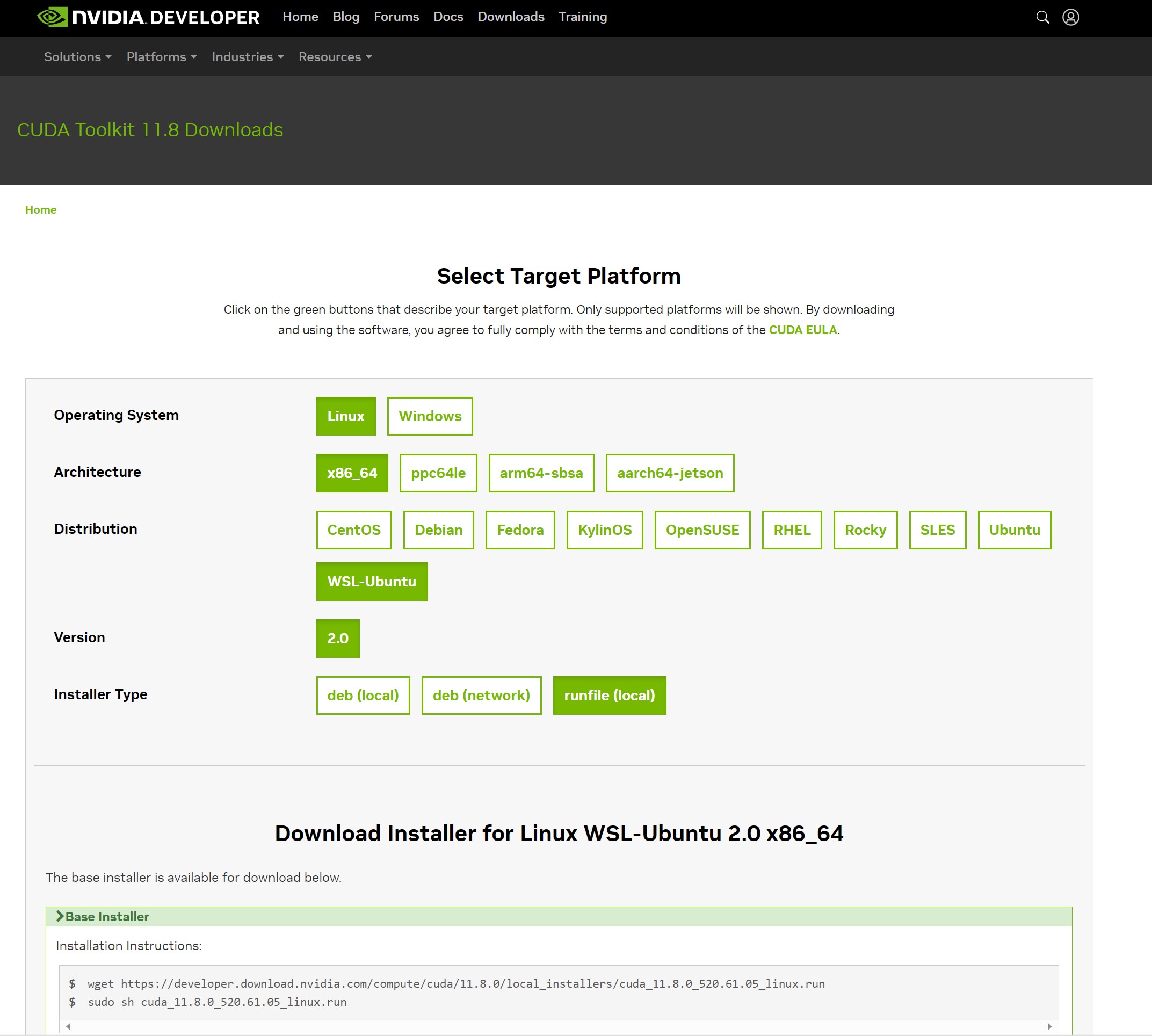Expand the Platforms dropdown
This screenshot has height=1036, width=1152.
tap(162, 57)
